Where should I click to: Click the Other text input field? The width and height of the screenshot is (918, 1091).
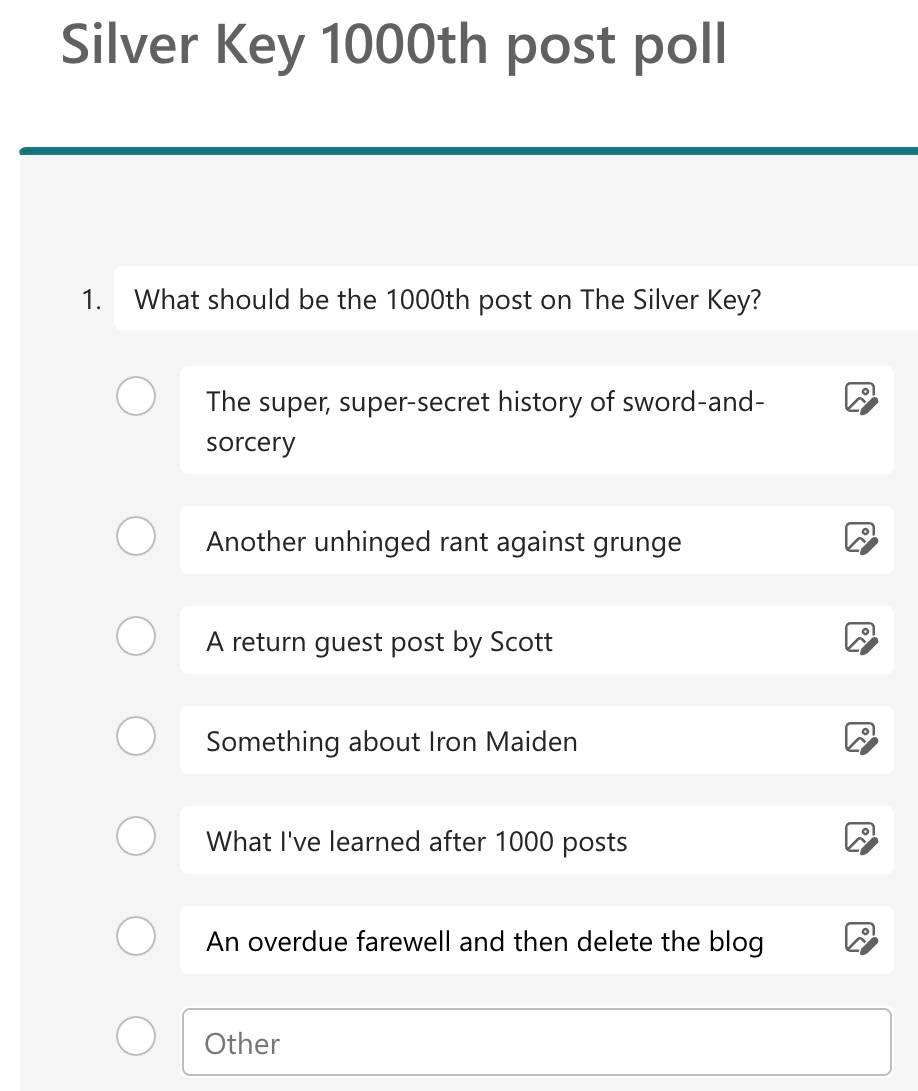point(536,1043)
